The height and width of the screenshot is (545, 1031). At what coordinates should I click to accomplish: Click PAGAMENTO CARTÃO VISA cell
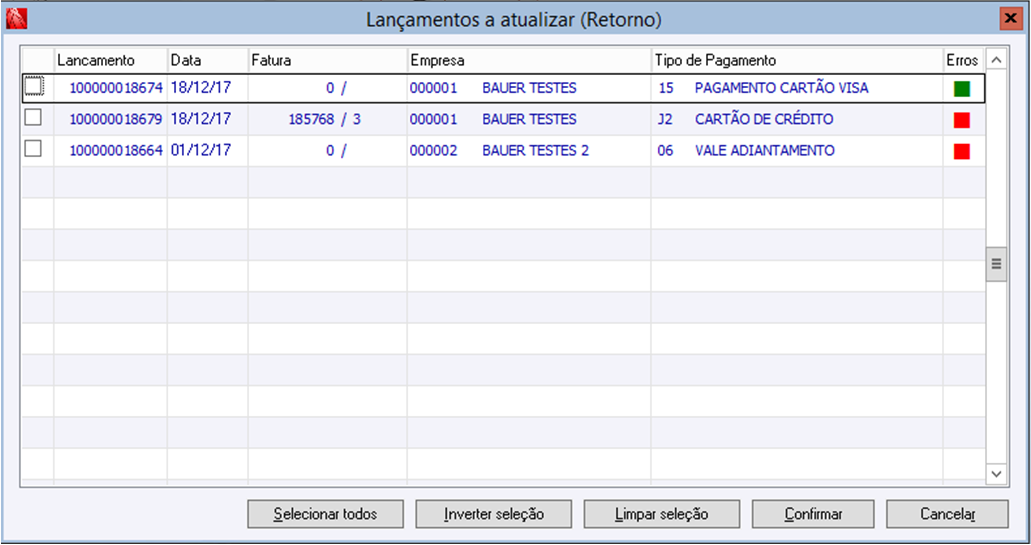click(782, 88)
